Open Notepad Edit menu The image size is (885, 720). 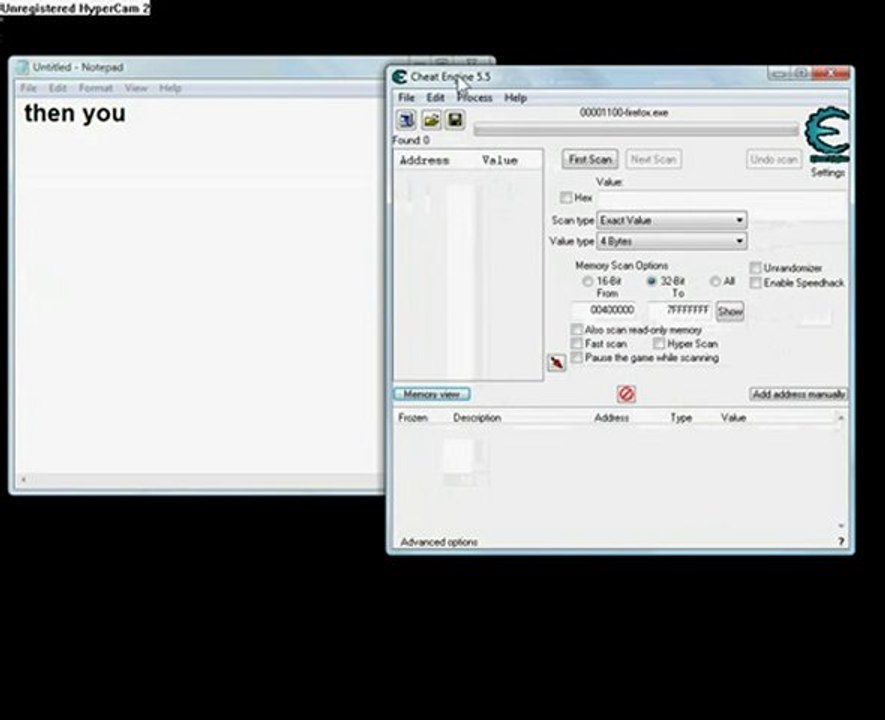[58, 88]
